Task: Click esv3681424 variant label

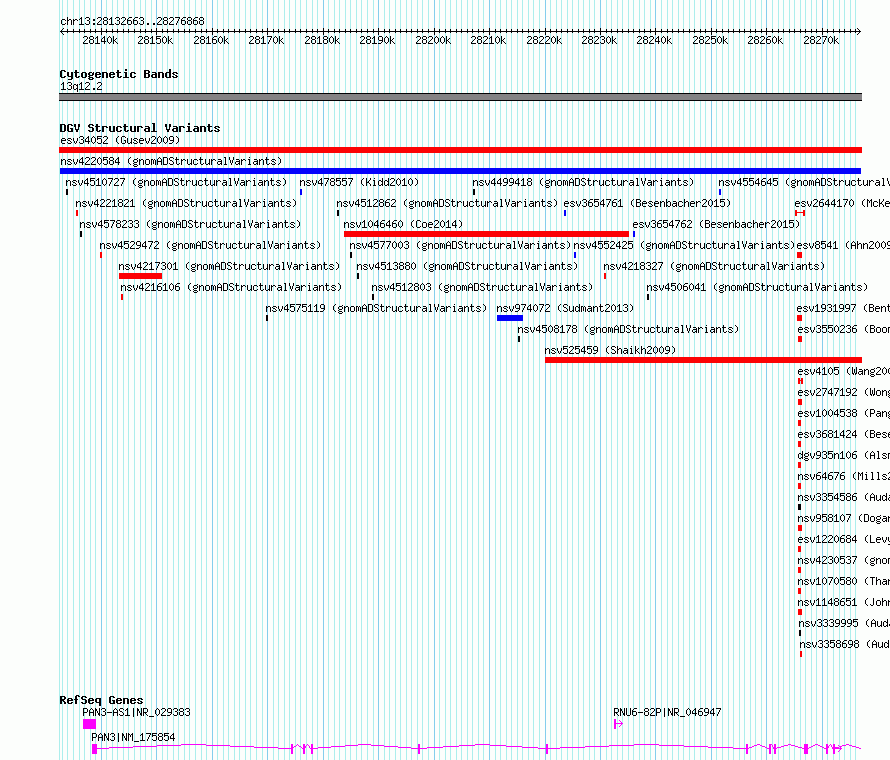Action: pos(843,434)
